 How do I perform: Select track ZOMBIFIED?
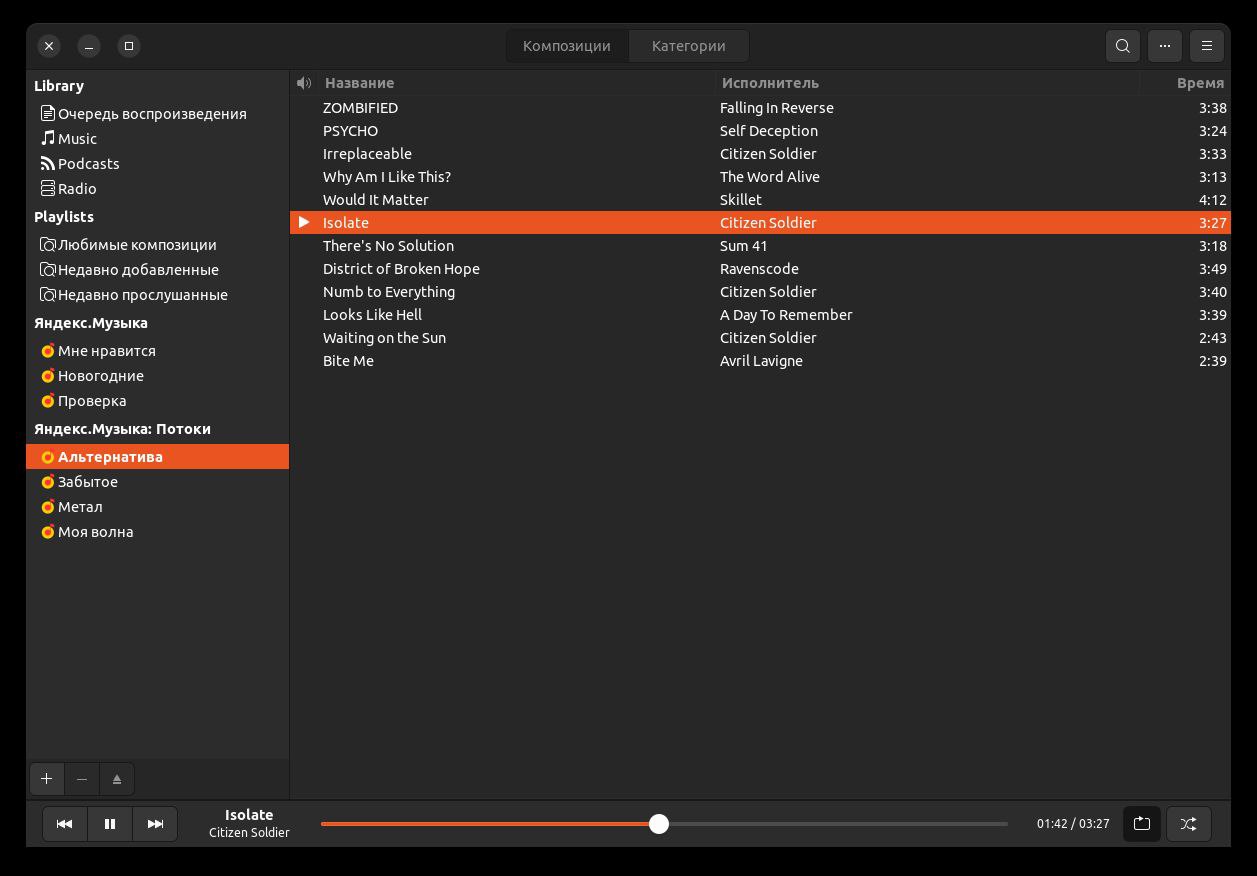pos(760,108)
